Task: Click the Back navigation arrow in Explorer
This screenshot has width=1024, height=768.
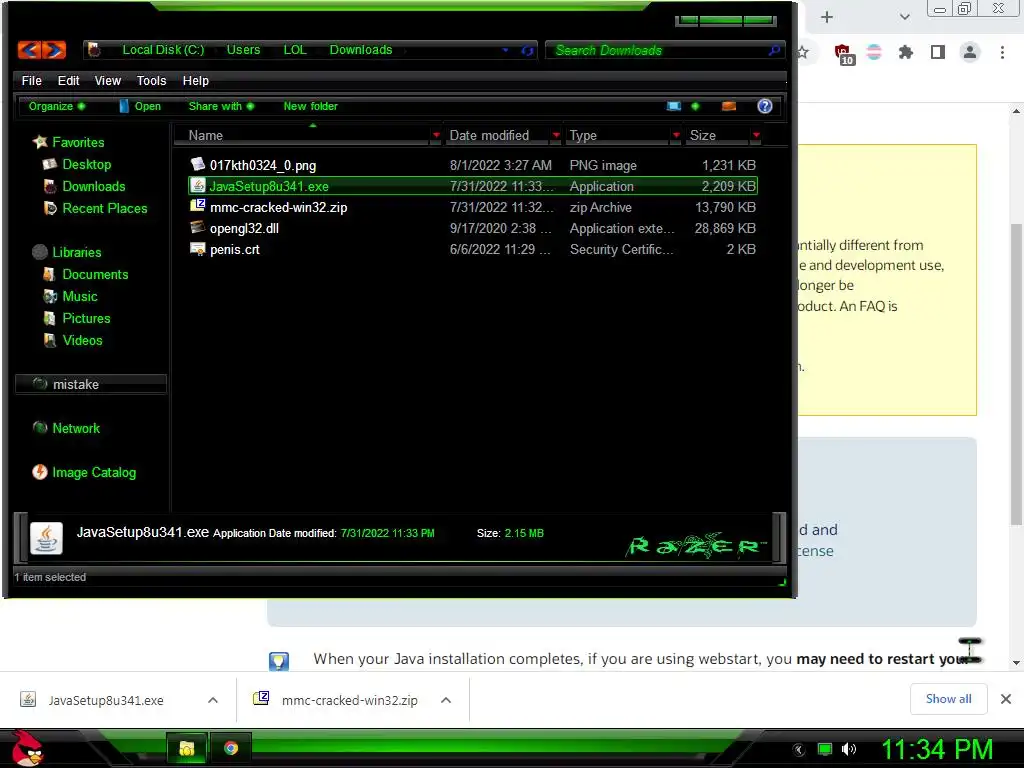Action: 29,50
